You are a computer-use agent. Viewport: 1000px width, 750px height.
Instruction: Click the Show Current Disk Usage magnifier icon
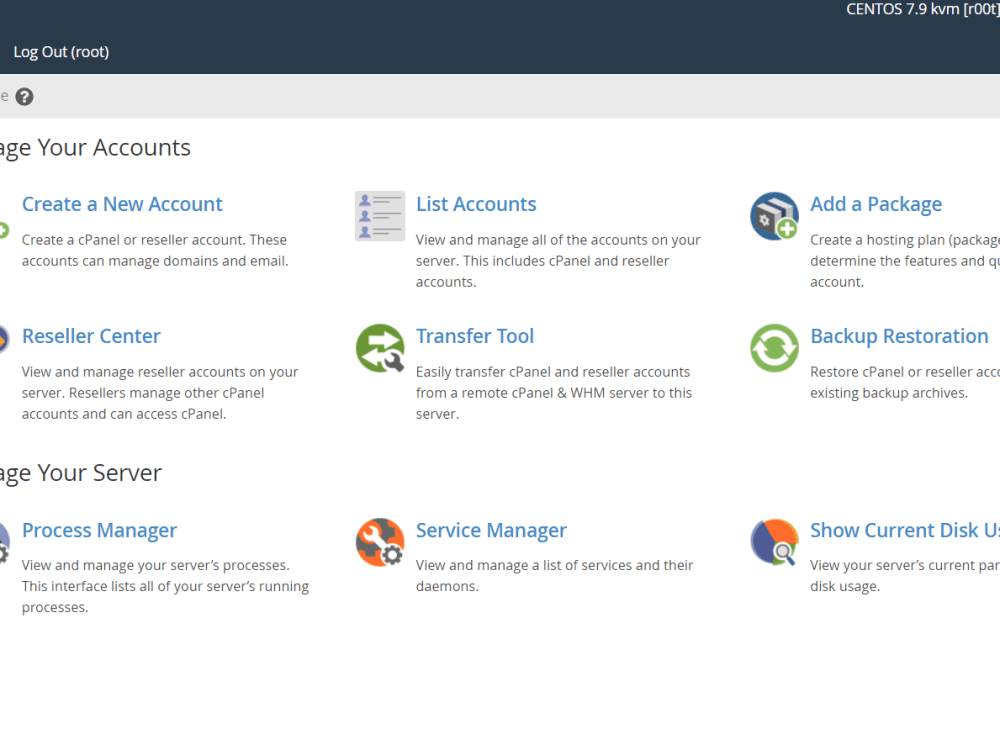point(773,542)
